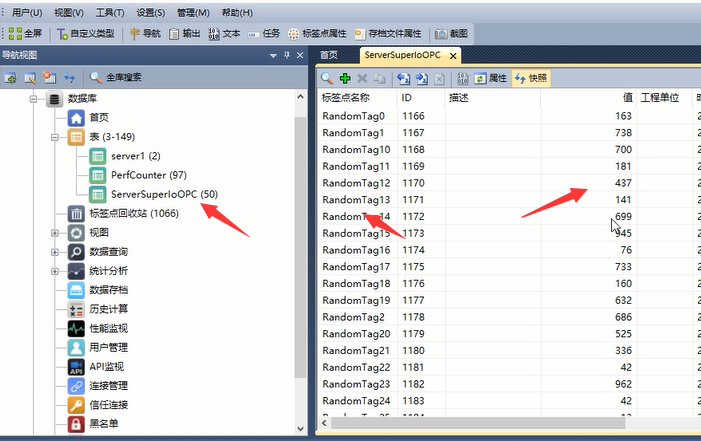The width and height of the screenshot is (701, 441).
Task: Open the 工具(T) menu
Action: 110,13
